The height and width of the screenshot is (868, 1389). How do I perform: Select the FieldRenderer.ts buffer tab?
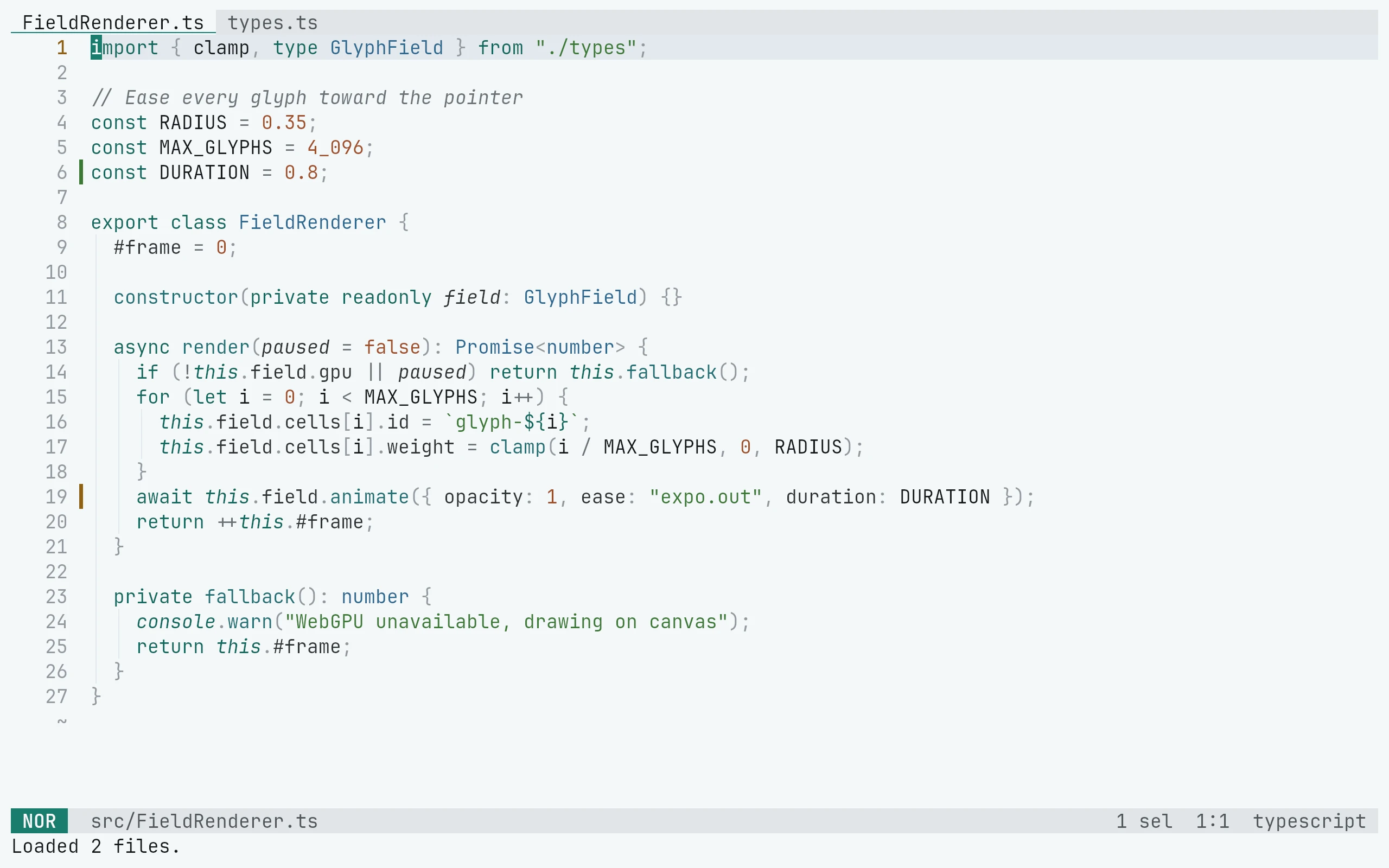click(113, 23)
